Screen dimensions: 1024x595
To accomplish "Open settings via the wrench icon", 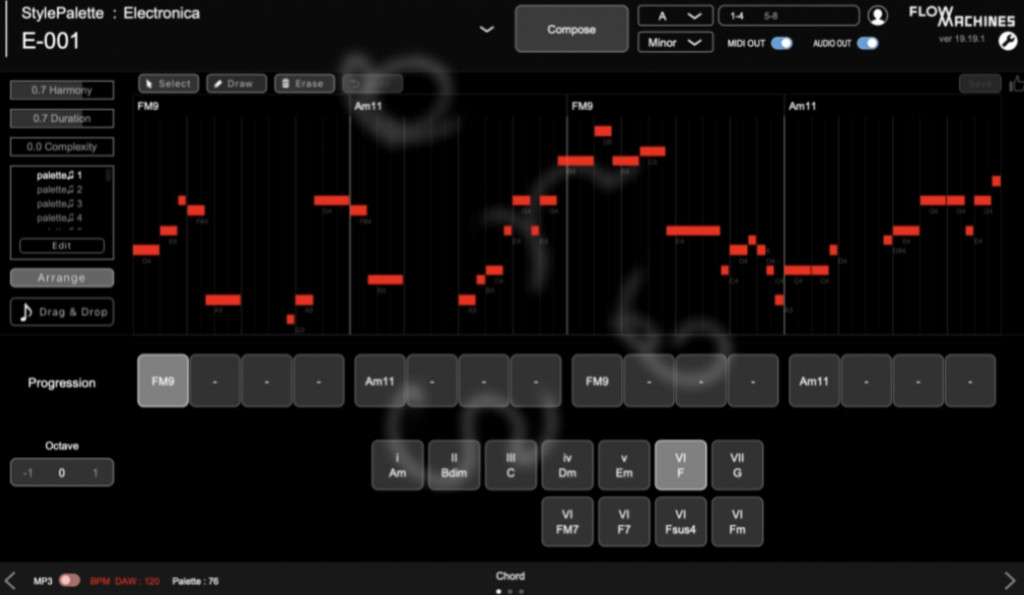I will [1008, 41].
